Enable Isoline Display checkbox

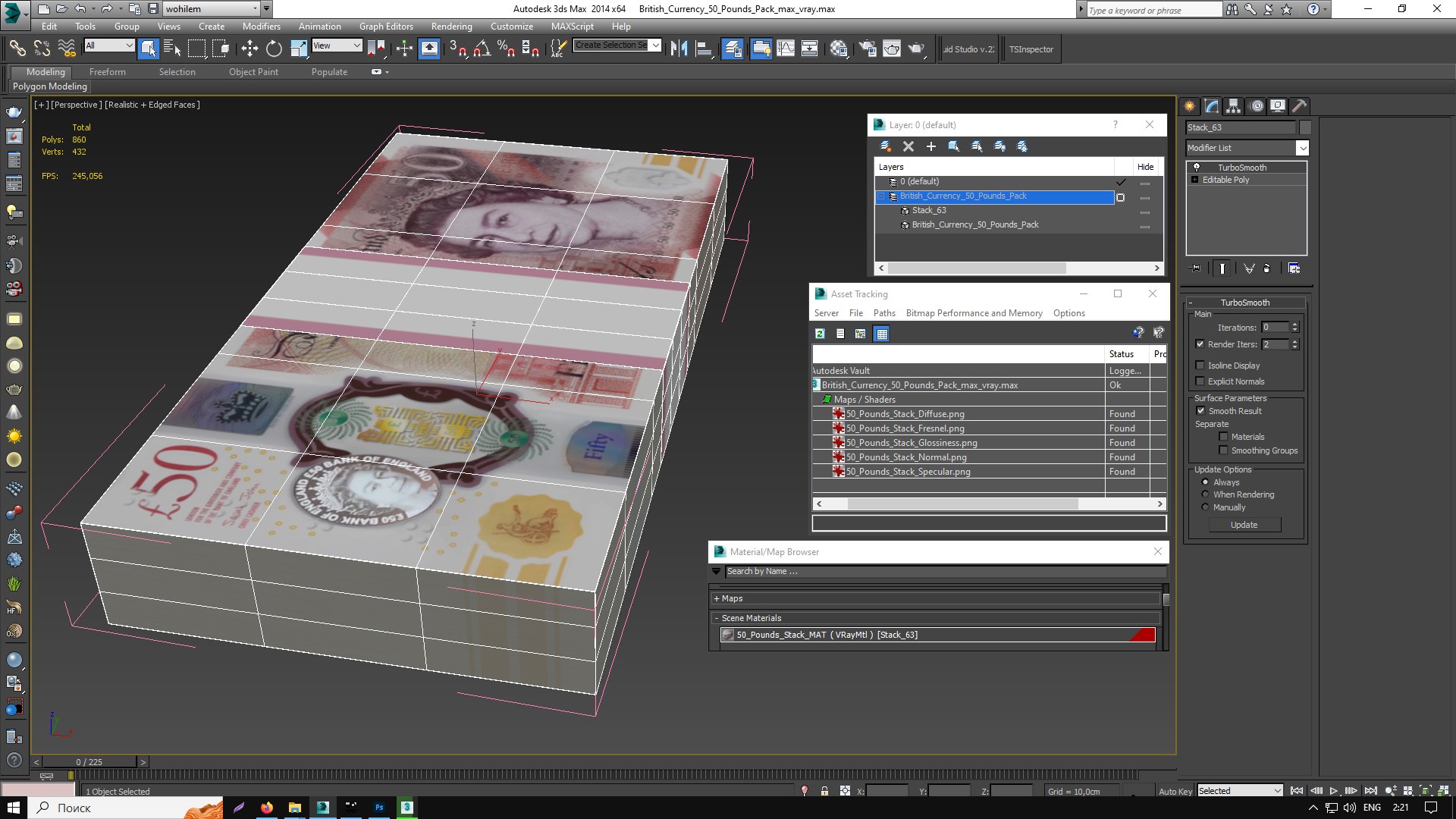coord(1200,366)
